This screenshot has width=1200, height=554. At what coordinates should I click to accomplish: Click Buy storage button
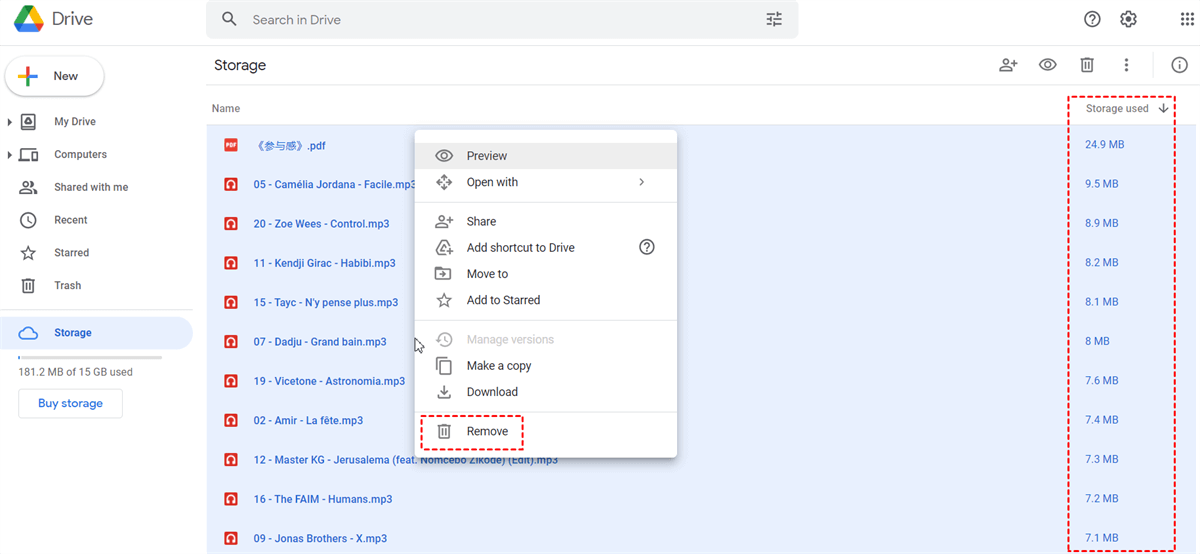[x=70, y=403]
